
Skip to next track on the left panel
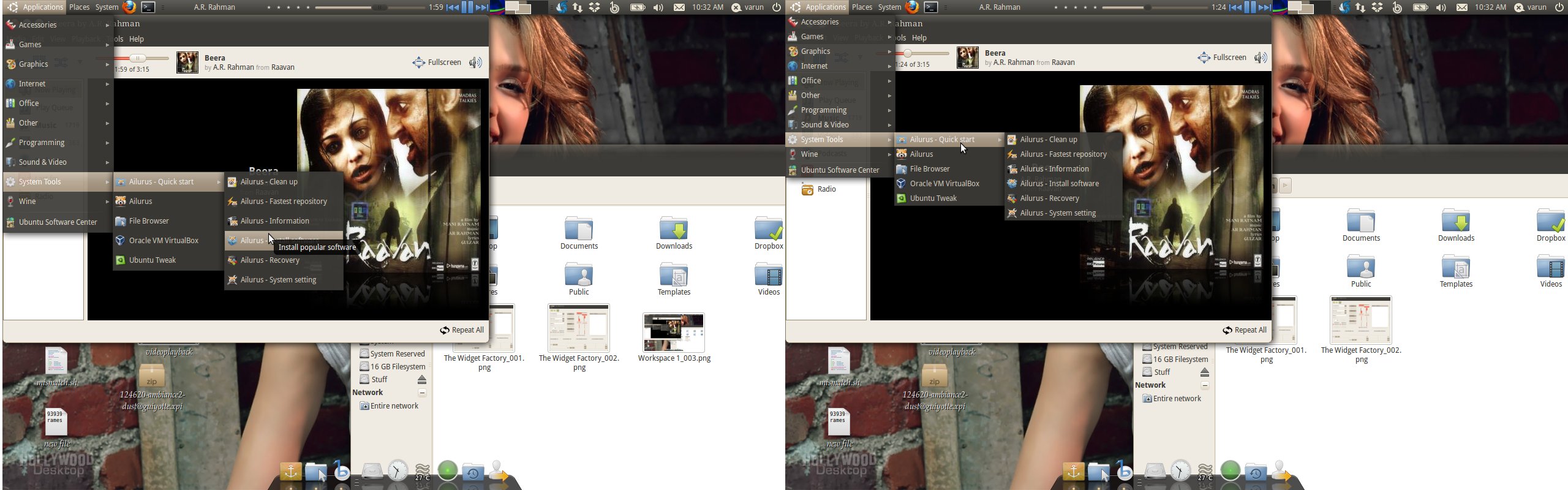coord(482,7)
